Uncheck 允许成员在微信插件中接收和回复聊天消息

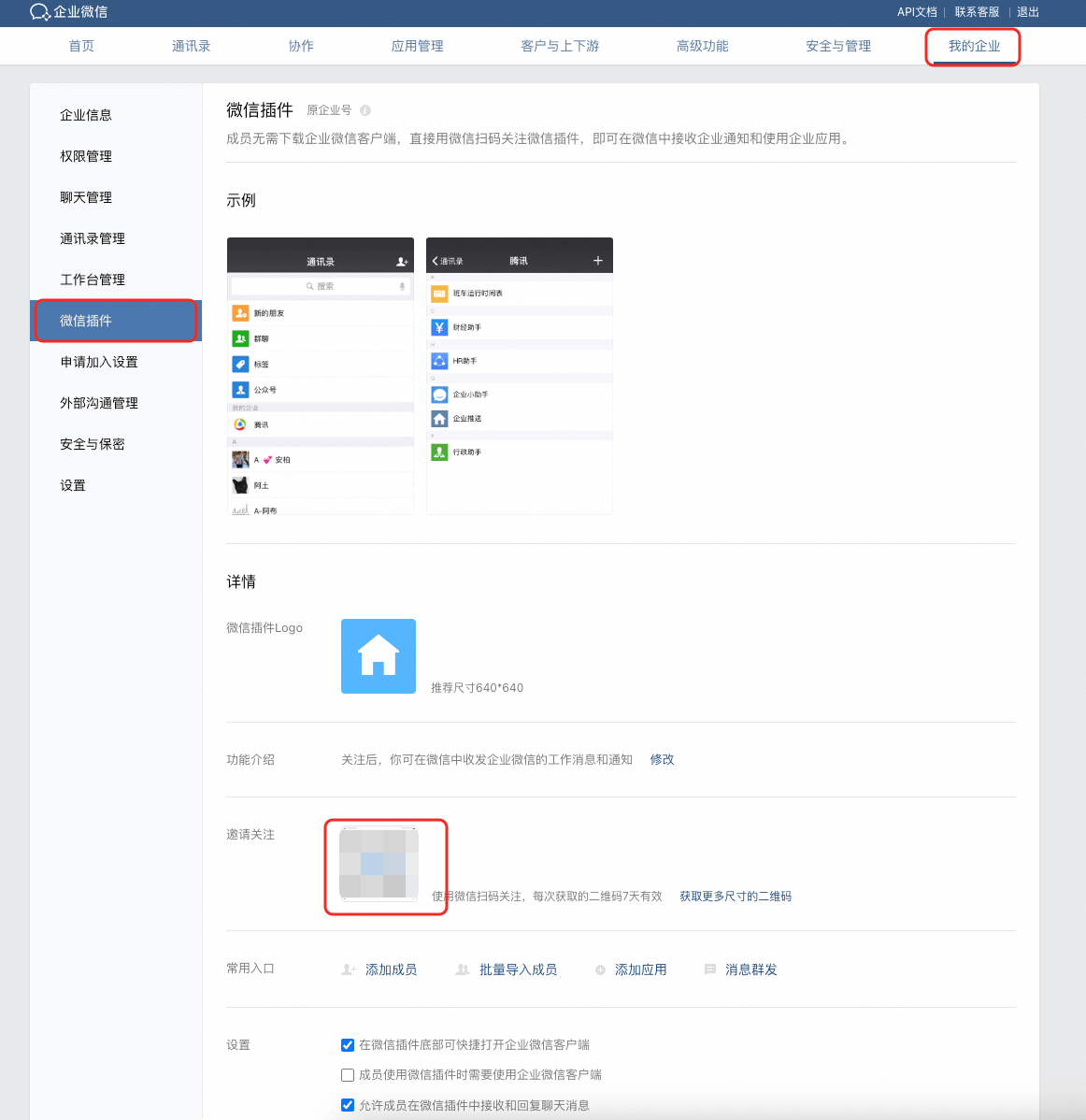pyautogui.click(x=348, y=1105)
